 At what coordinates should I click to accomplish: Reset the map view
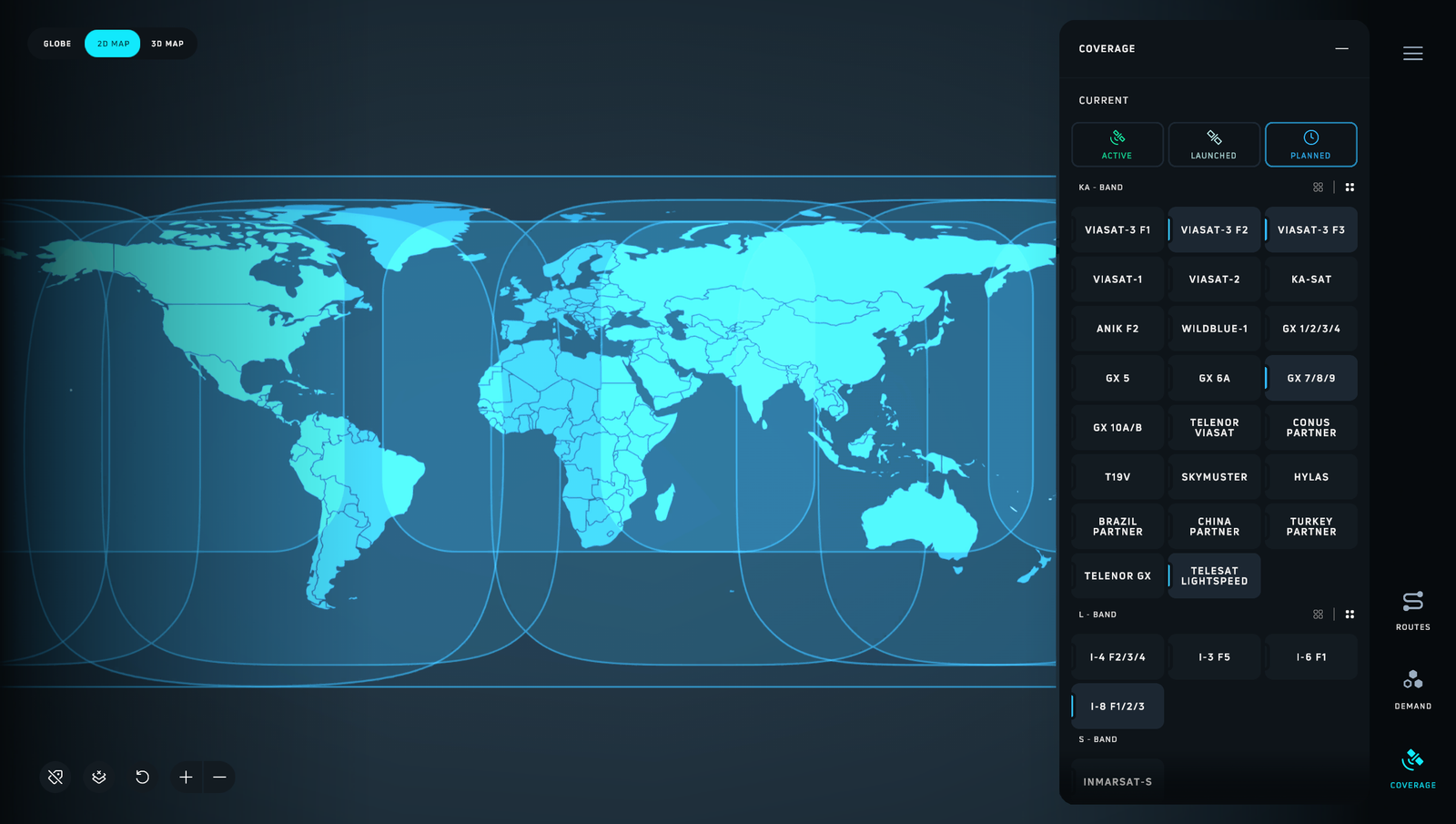coord(142,777)
